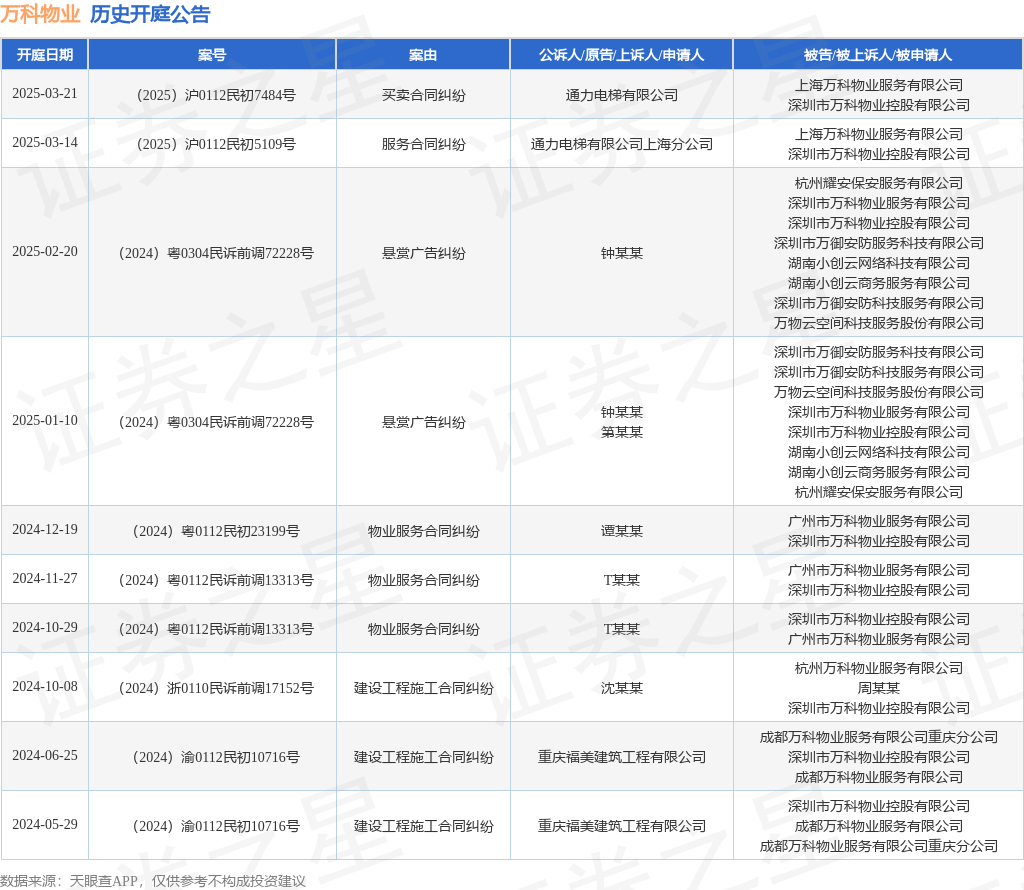Click 物业服务合同纠纷 in the 2024-11-27 row
The height and width of the screenshot is (890, 1024).
coord(423,580)
